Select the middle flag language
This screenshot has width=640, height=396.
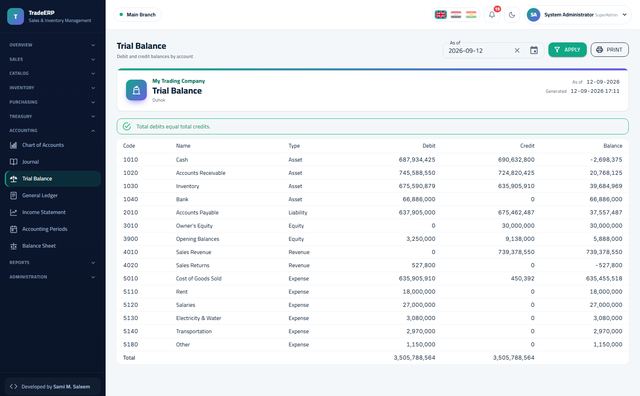click(456, 15)
